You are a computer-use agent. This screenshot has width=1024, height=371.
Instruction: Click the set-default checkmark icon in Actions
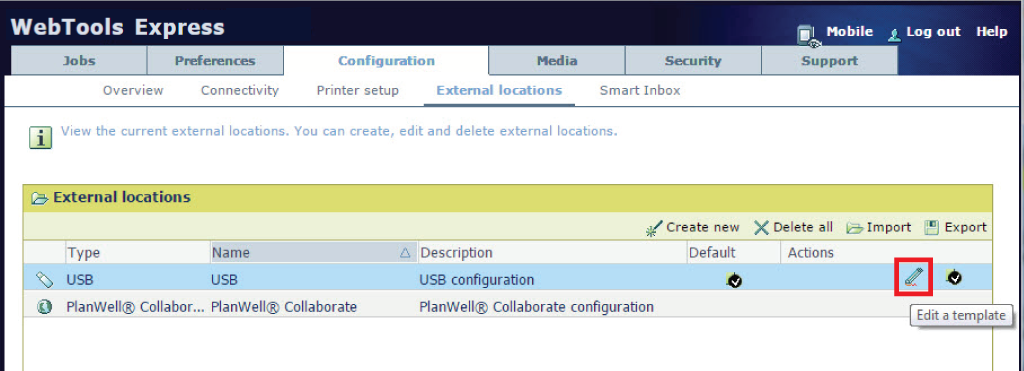[x=953, y=278]
